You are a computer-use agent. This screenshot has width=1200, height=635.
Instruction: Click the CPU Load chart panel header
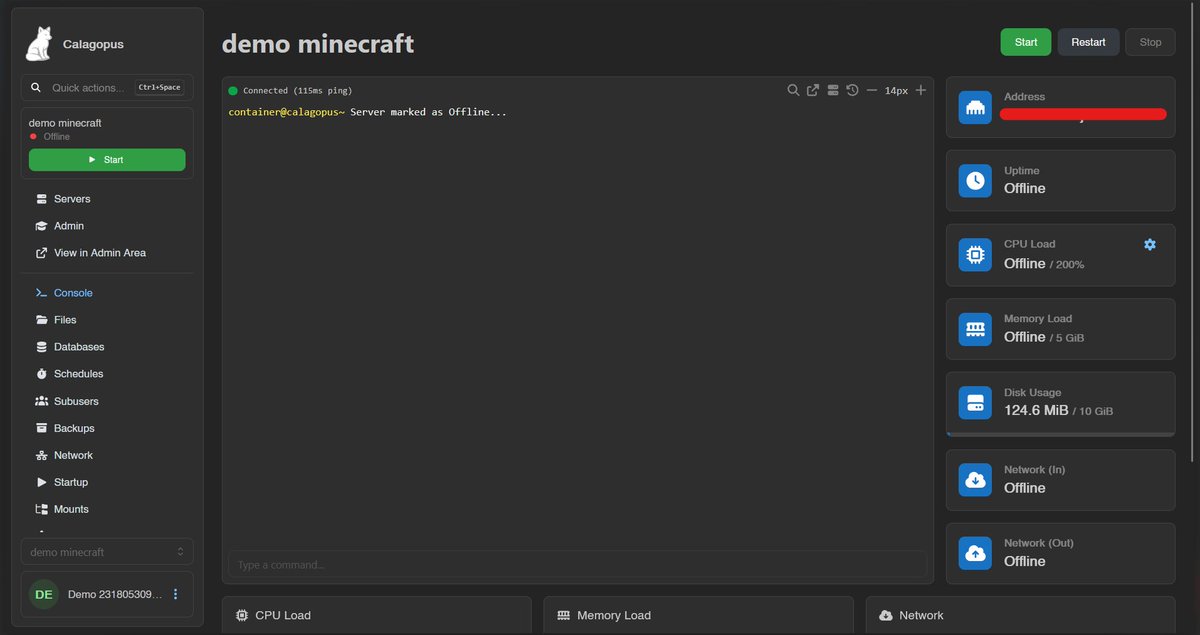(x=376, y=615)
